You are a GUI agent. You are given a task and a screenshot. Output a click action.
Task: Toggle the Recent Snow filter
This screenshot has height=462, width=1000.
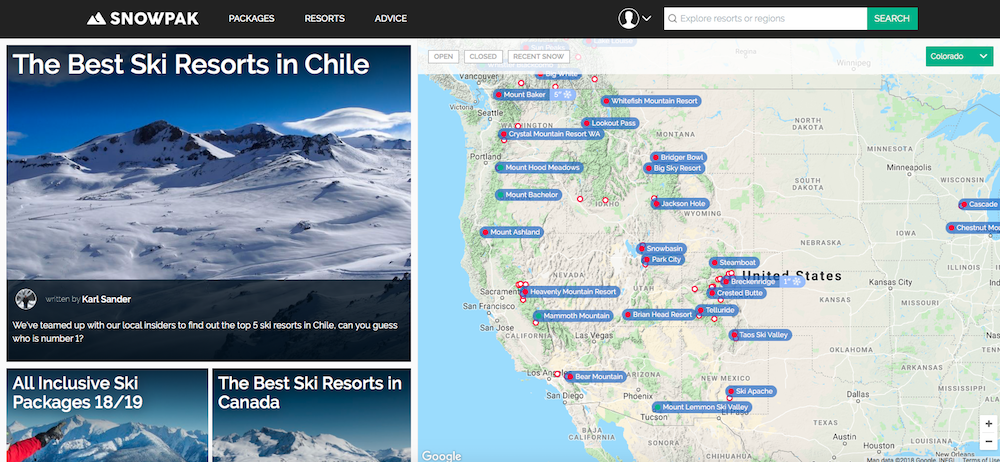(x=538, y=57)
